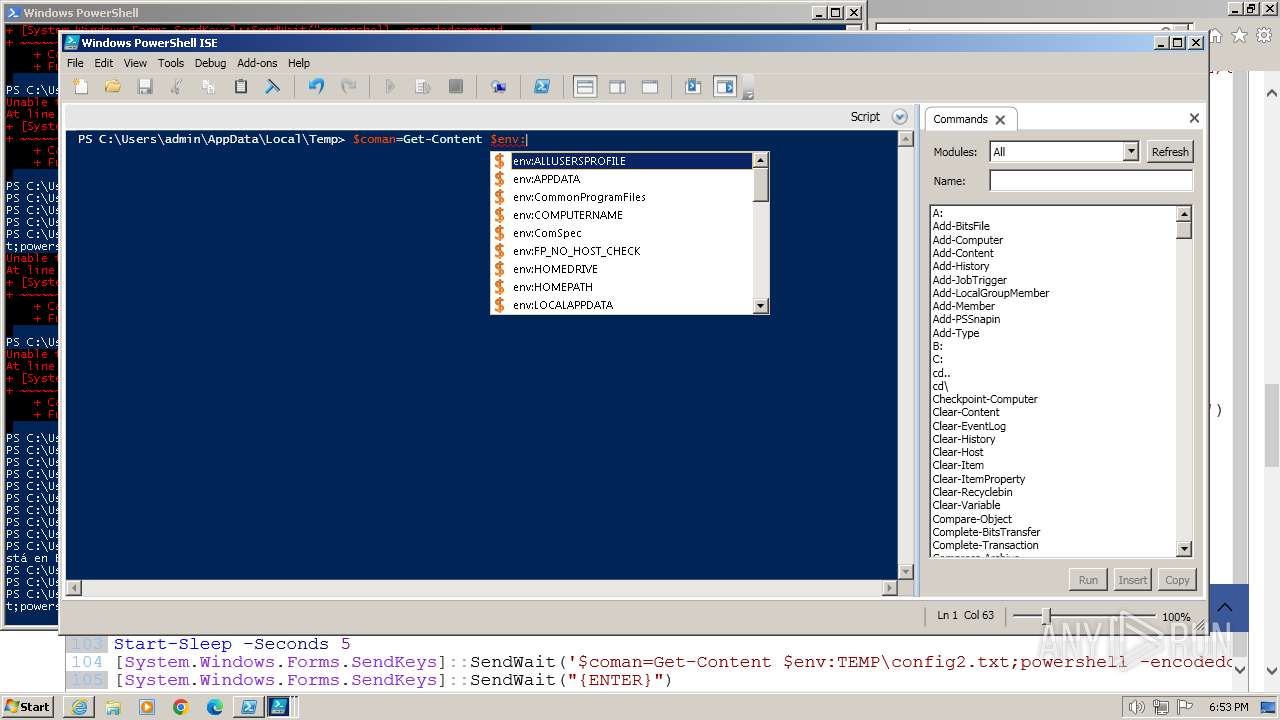Open the Add-ons menu
Screen dimensions: 1280x720
tap(257, 63)
